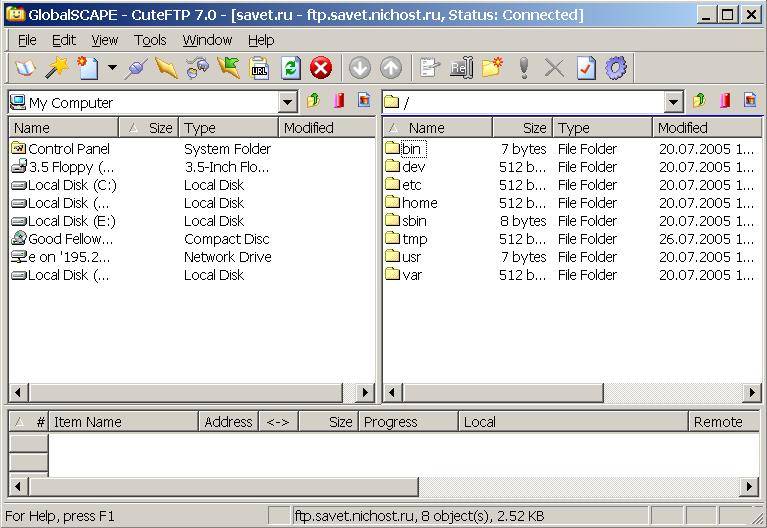Sort remote pane by Name column
767x528 pixels.
coord(438,128)
